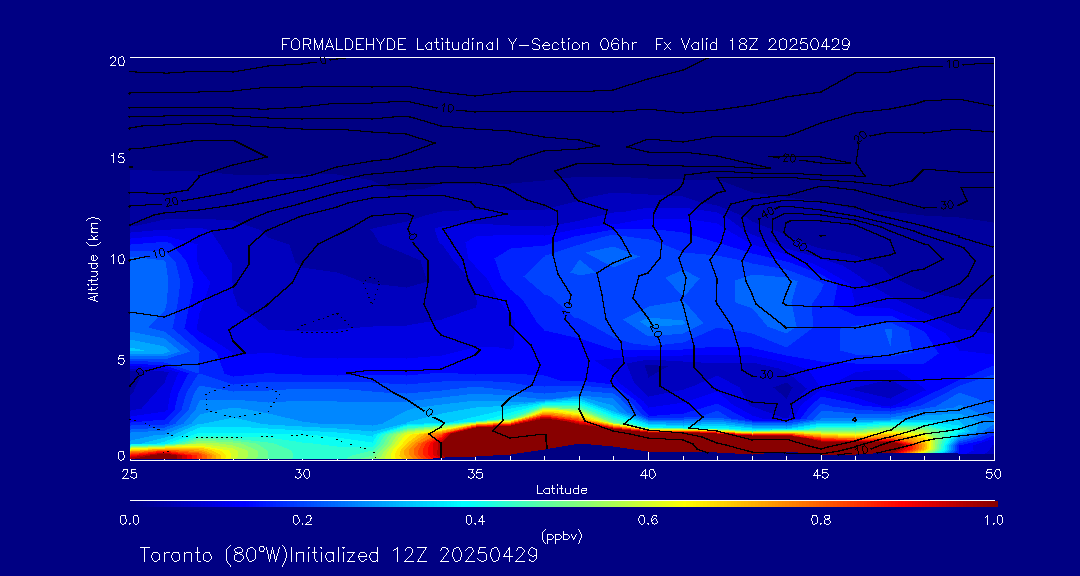Pick the 0.6 value on the color scale

pos(648,520)
